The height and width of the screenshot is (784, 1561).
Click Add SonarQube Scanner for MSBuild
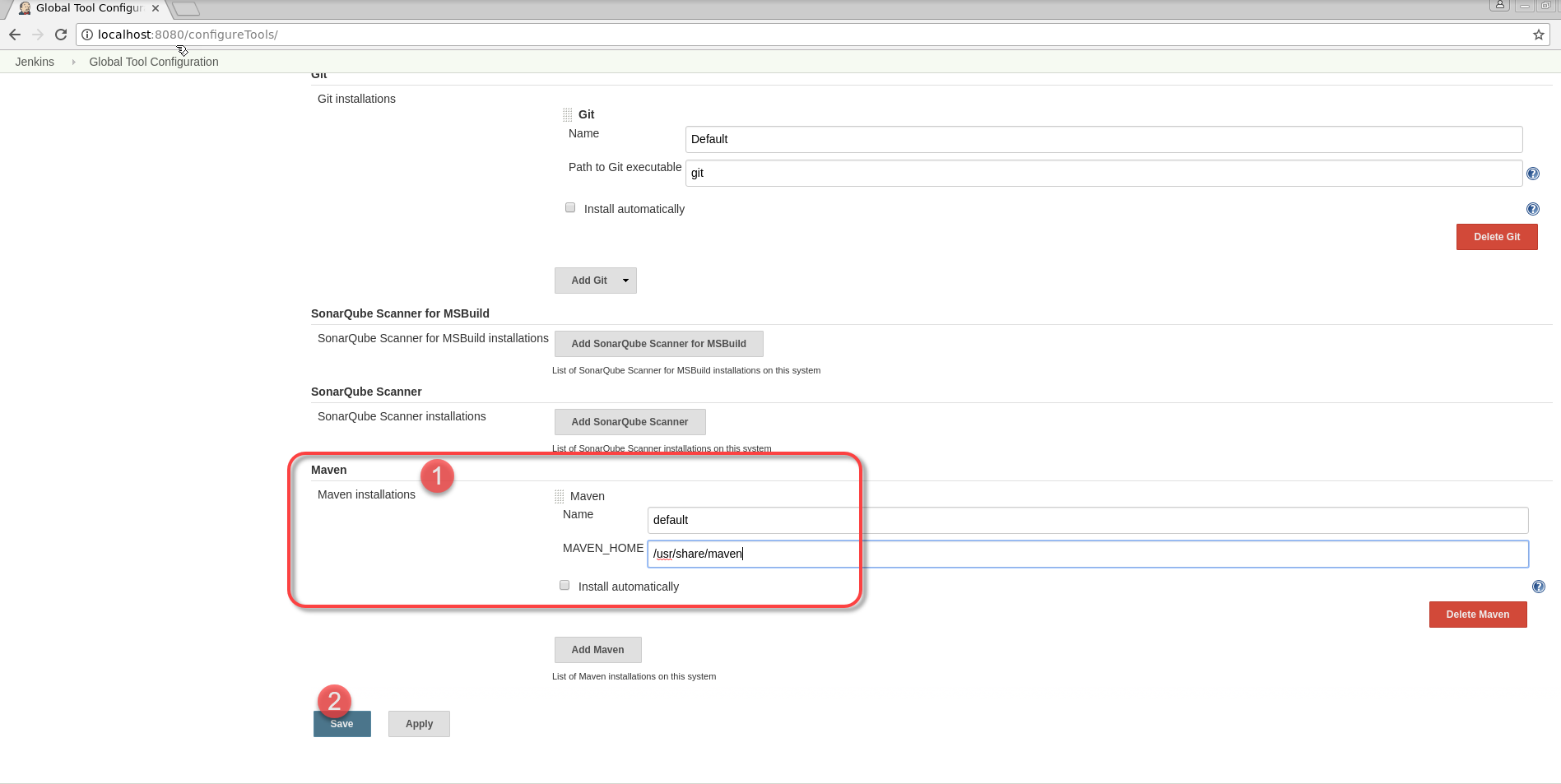[x=659, y=344]
